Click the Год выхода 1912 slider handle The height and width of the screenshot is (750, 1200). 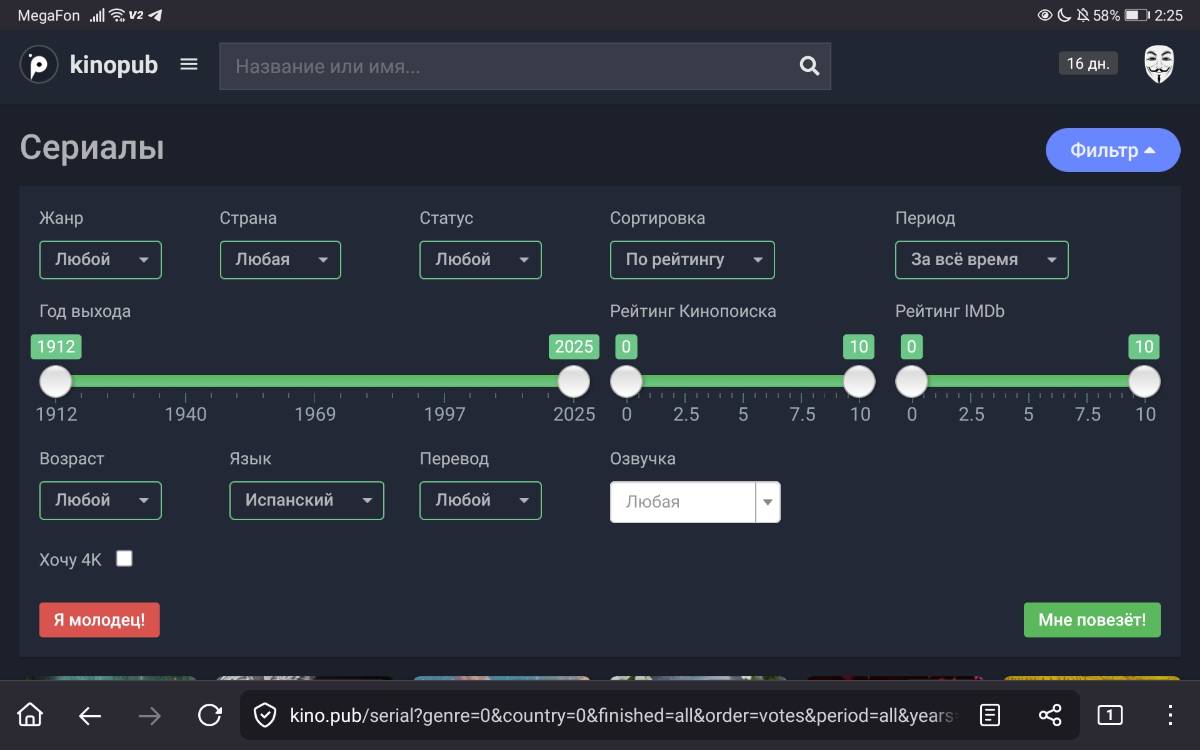click(56, 381)
